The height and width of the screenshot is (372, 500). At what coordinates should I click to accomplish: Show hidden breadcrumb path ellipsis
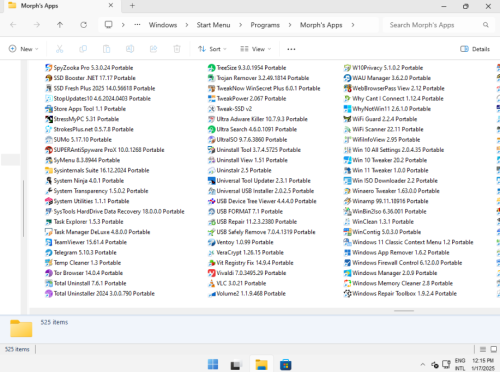(137, 25)
